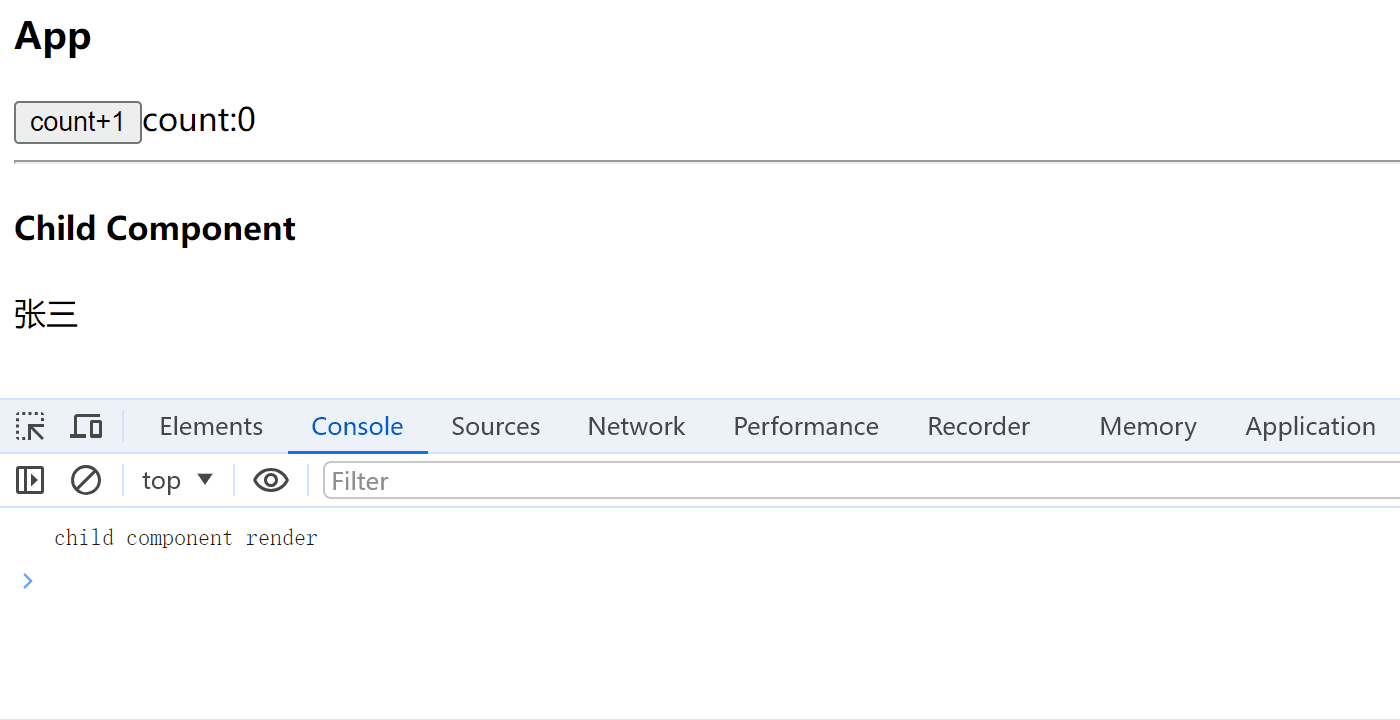The image size is (1400, 720).
Task: Click the count+1 button
Action: click(x=78, y=122)
